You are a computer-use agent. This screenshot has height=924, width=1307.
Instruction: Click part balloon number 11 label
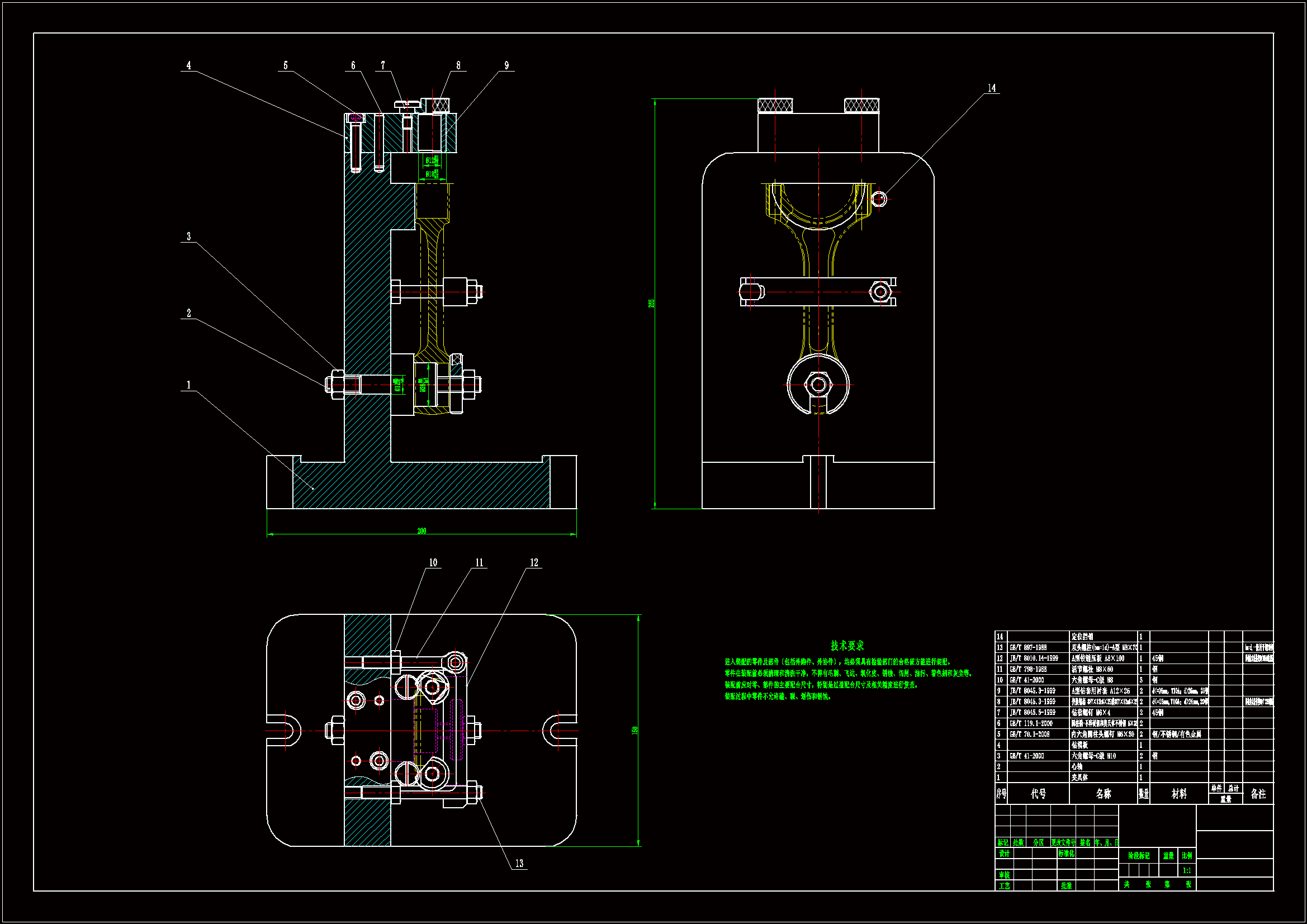479,562
